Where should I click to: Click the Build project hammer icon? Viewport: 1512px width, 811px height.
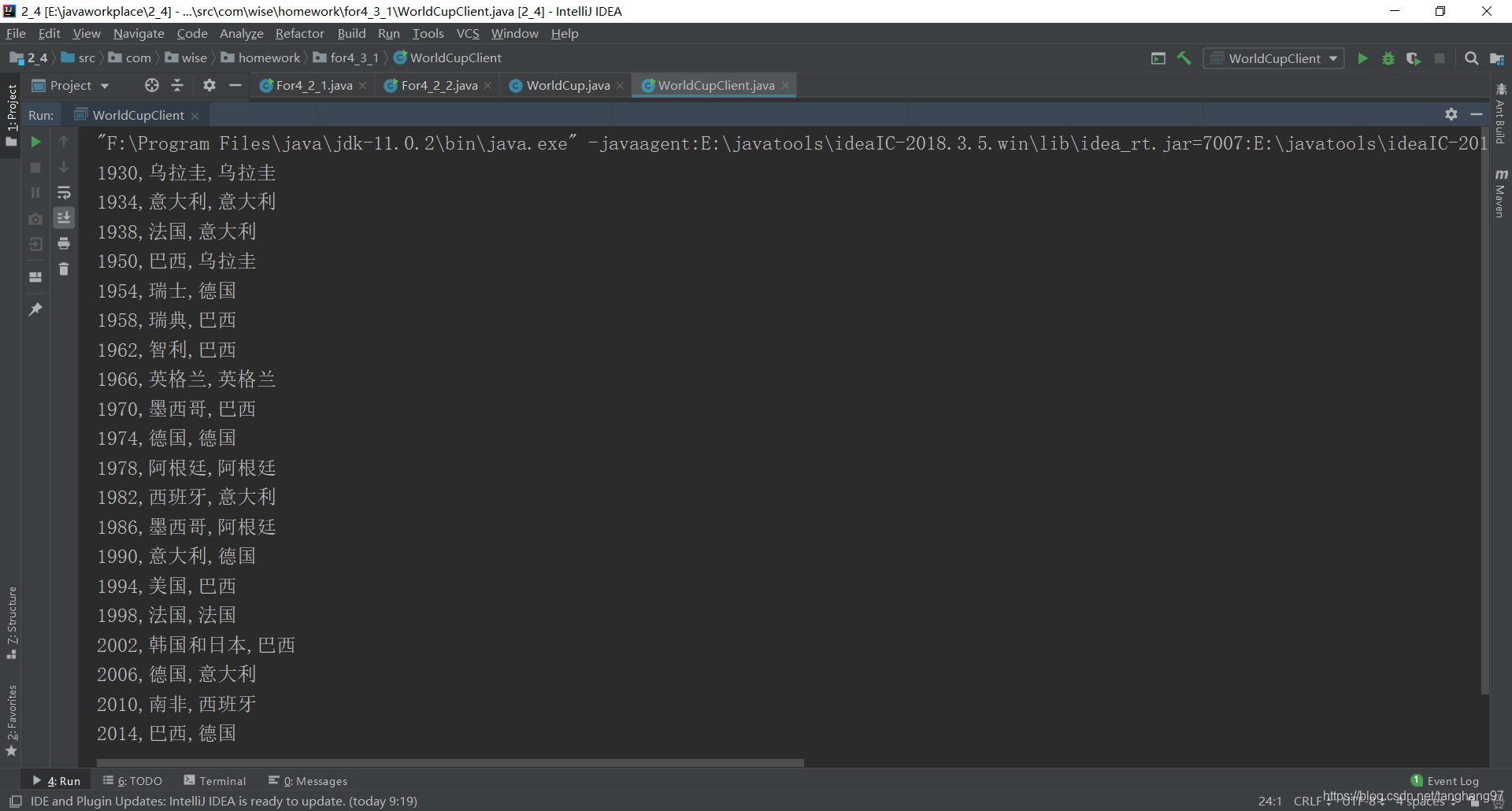[x=1184, y=58]
